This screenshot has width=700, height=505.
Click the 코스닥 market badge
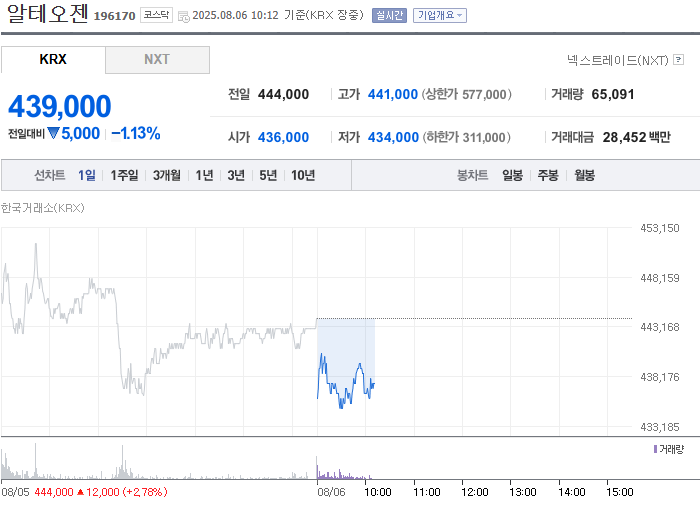click(156, 15)
